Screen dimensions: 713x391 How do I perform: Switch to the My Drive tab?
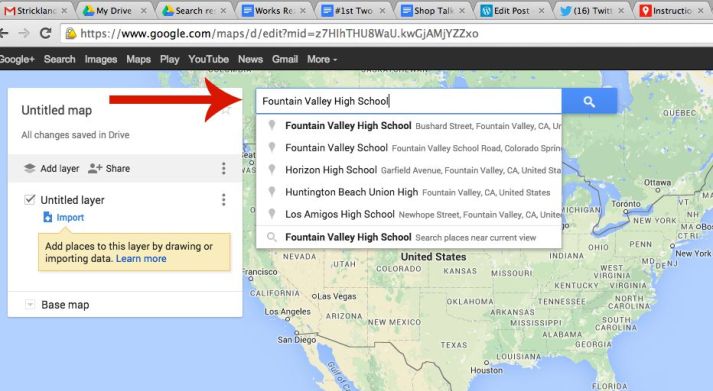(114, 10)
